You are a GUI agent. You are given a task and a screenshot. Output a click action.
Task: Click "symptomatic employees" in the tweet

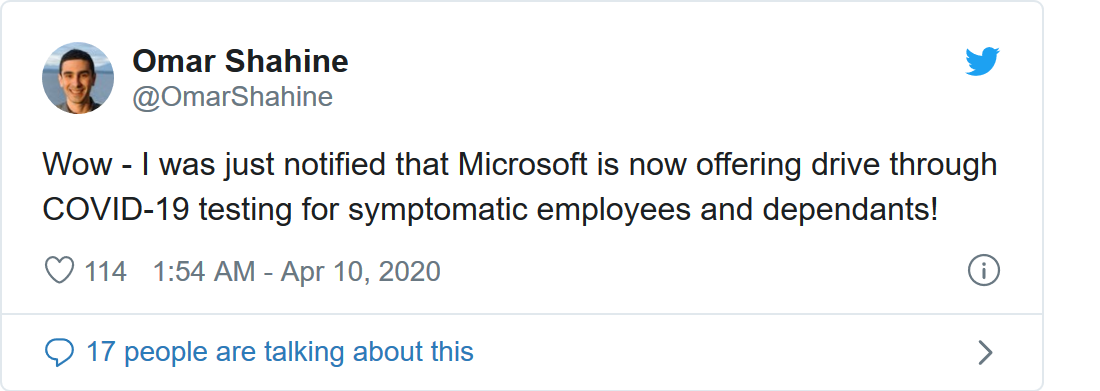pyautogui.click(x=519, y=211)
